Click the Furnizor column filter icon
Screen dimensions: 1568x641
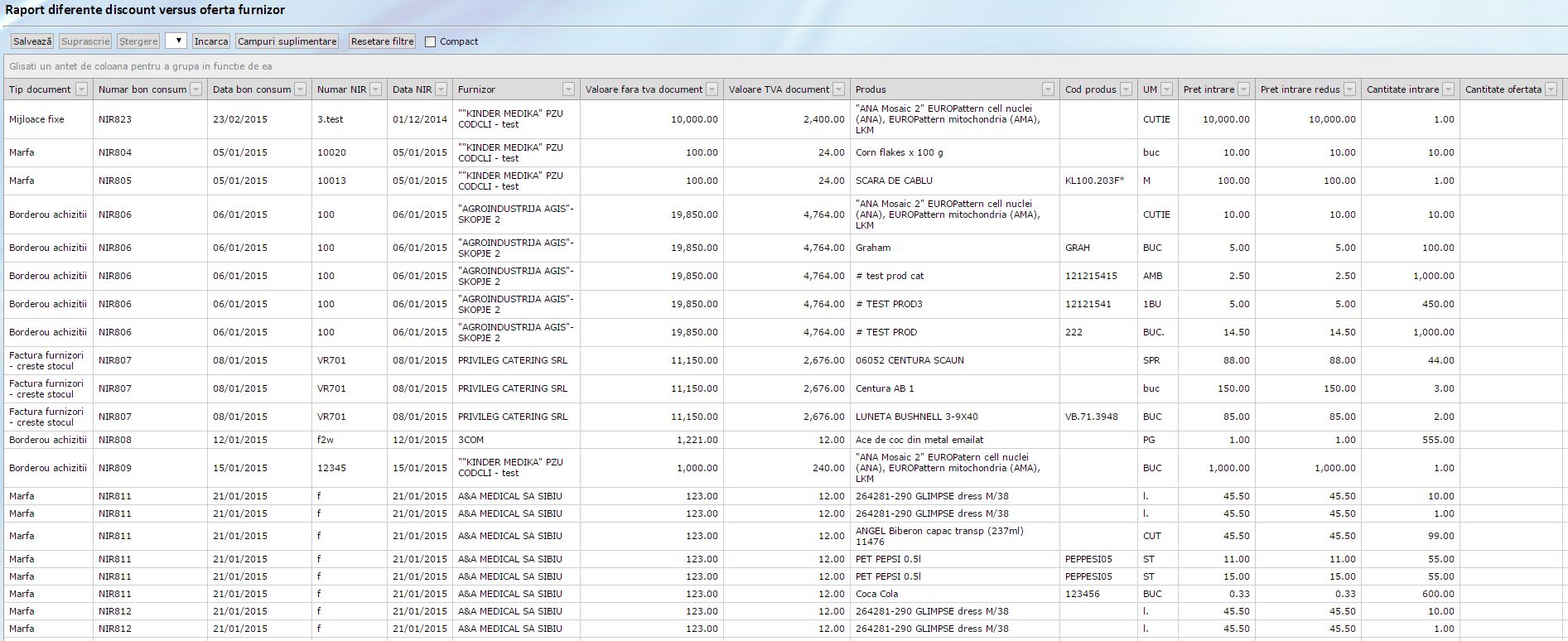tap(568, 89)
